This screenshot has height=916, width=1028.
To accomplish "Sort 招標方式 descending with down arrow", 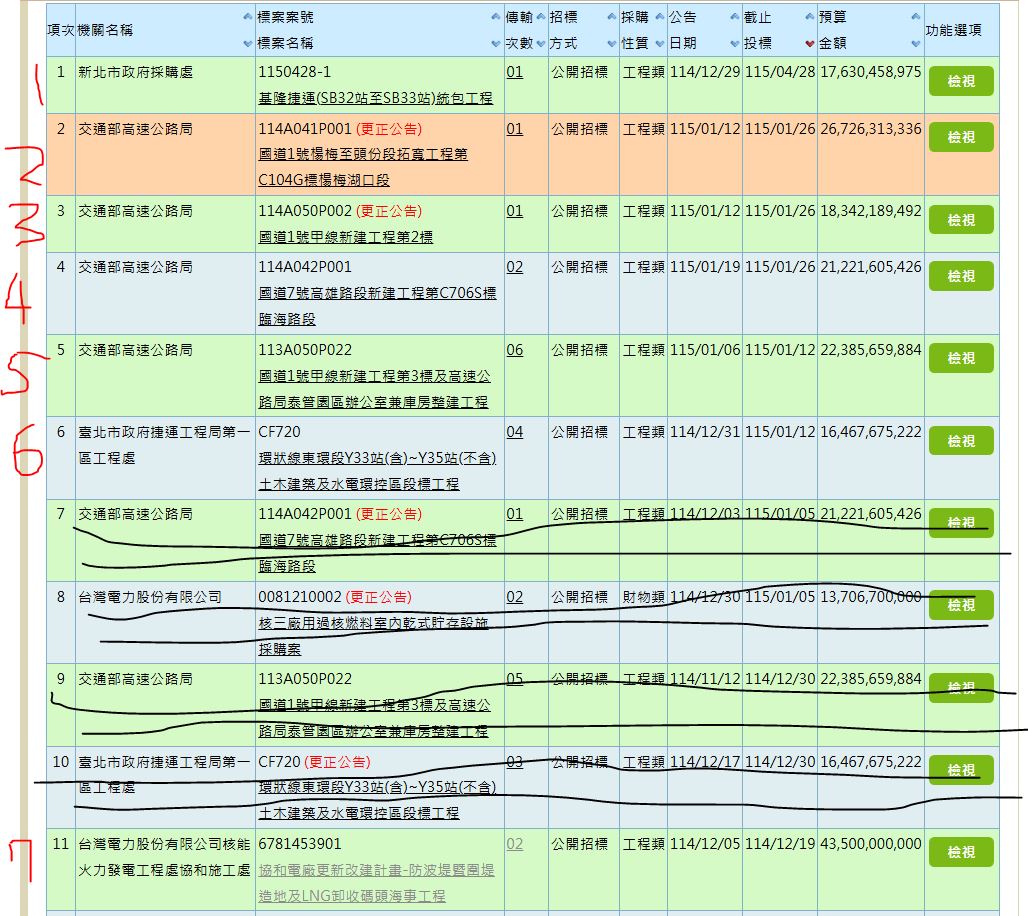I will (611, 44).
